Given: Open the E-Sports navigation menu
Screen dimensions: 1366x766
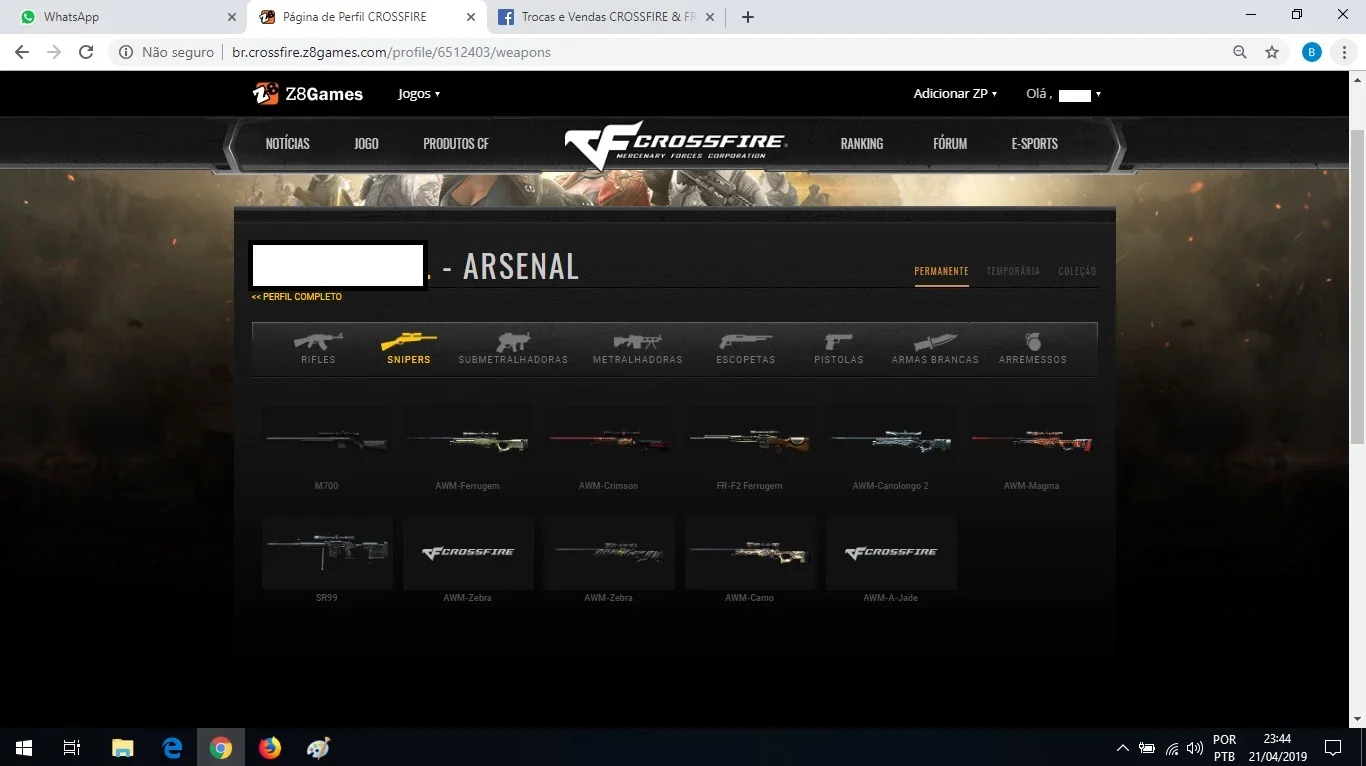Looking at the screenshot, I should 1034,144.
